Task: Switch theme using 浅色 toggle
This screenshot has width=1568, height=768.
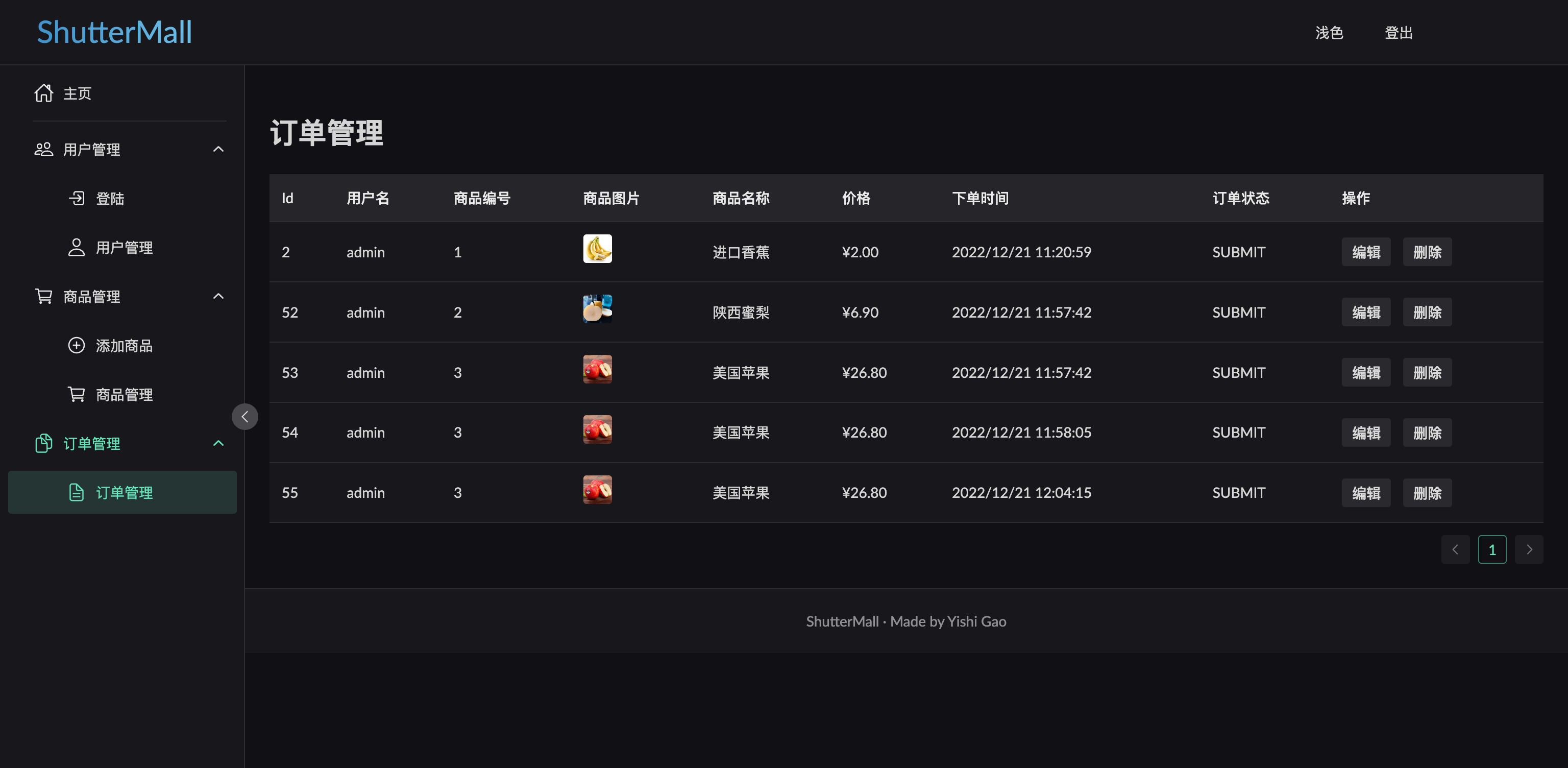Action: coord(1329,33)
